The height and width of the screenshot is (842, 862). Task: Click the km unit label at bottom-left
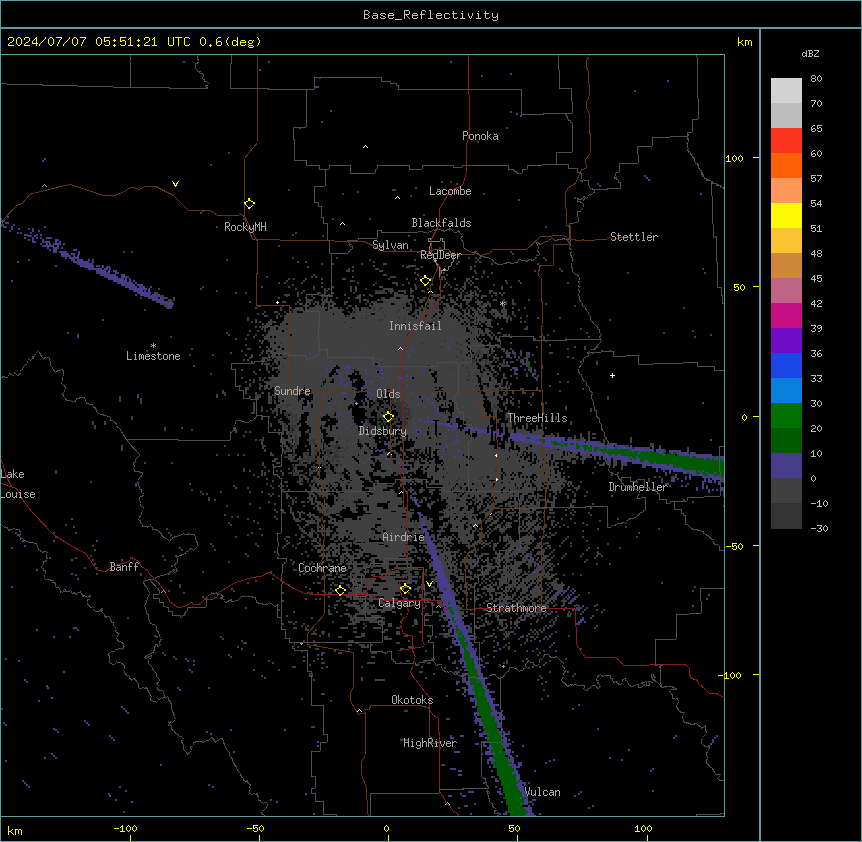[x=15, y=831]
